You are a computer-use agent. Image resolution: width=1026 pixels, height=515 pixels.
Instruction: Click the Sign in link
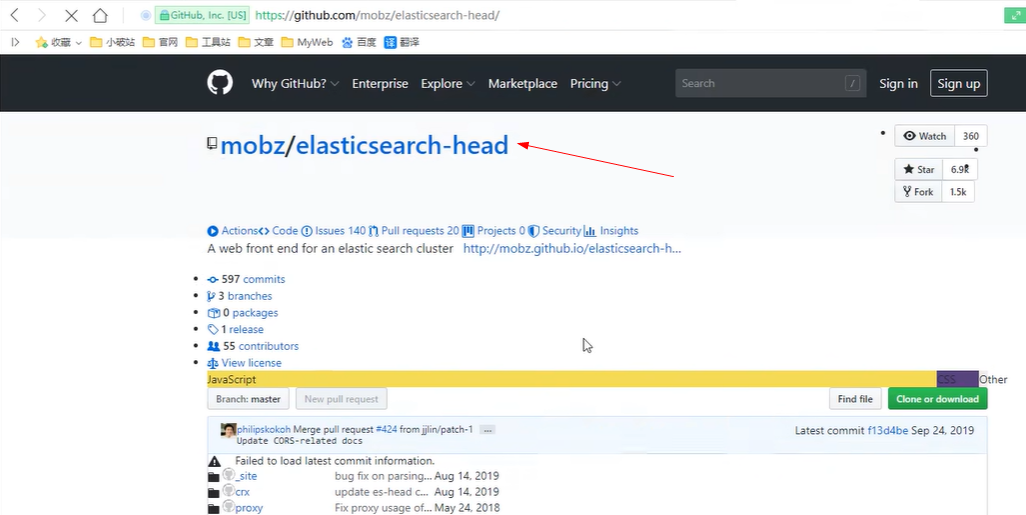pos(898,84)
